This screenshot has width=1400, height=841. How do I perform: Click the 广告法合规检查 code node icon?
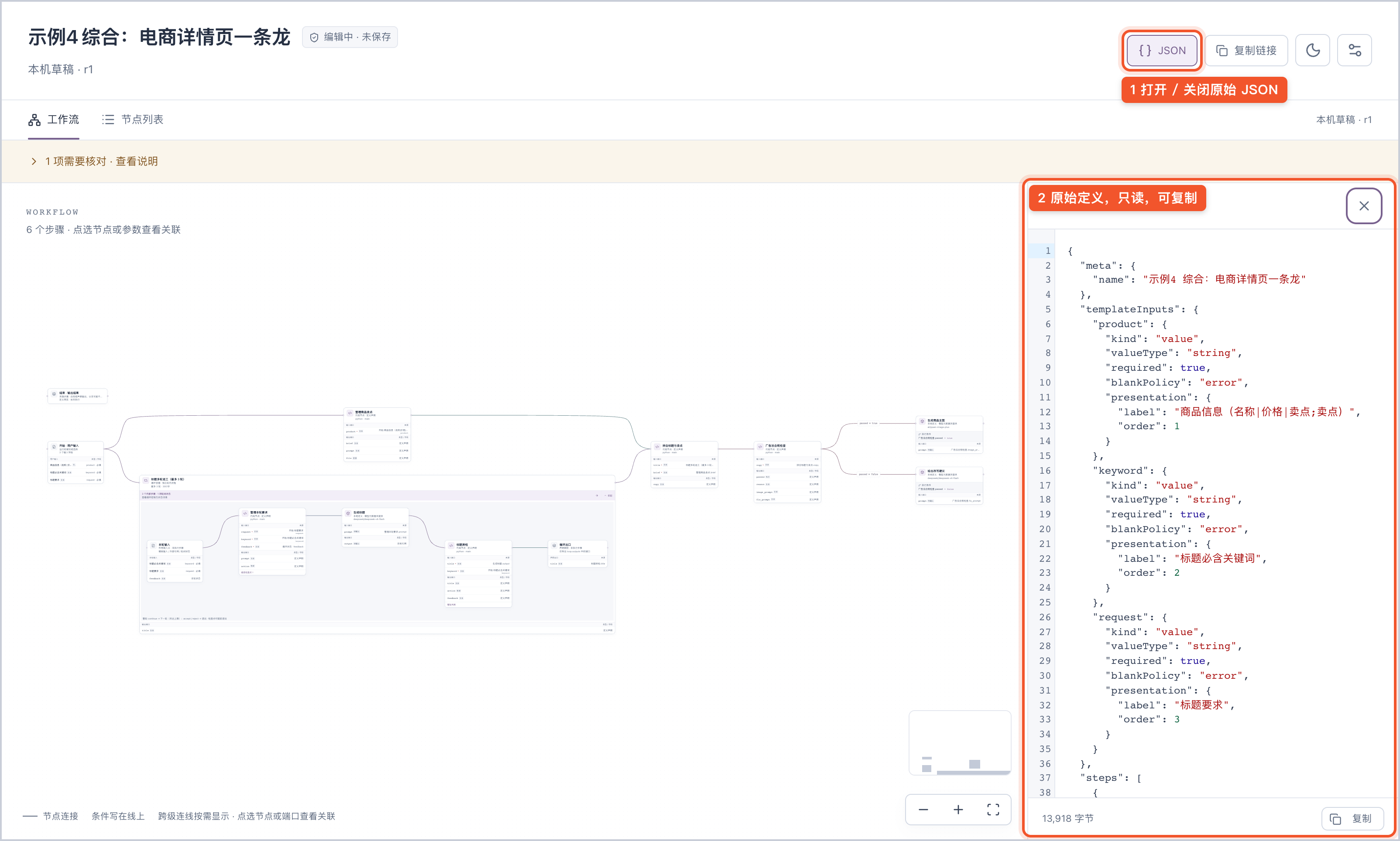pos(760,447)
